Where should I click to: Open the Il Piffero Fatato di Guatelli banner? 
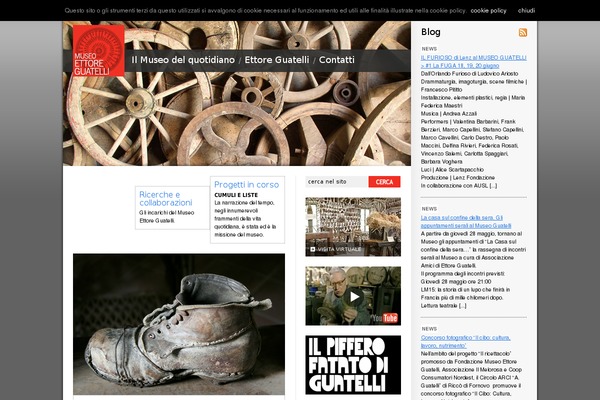pyautogui.click(x=353, y=365)
